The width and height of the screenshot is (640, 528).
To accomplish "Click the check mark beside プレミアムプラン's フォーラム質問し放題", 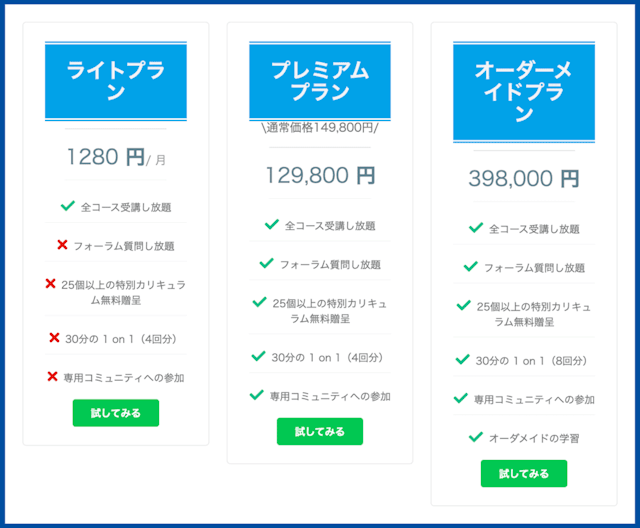I will [267, 263].
